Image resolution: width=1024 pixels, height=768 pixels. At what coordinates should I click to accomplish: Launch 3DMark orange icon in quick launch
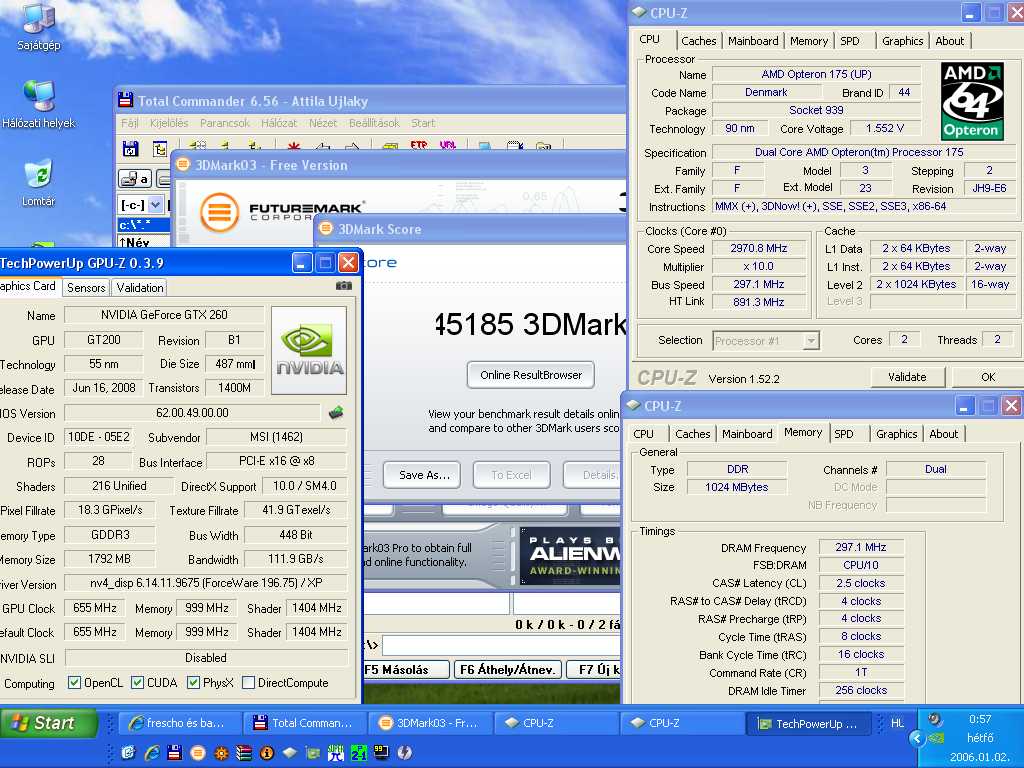click(197, 753)
